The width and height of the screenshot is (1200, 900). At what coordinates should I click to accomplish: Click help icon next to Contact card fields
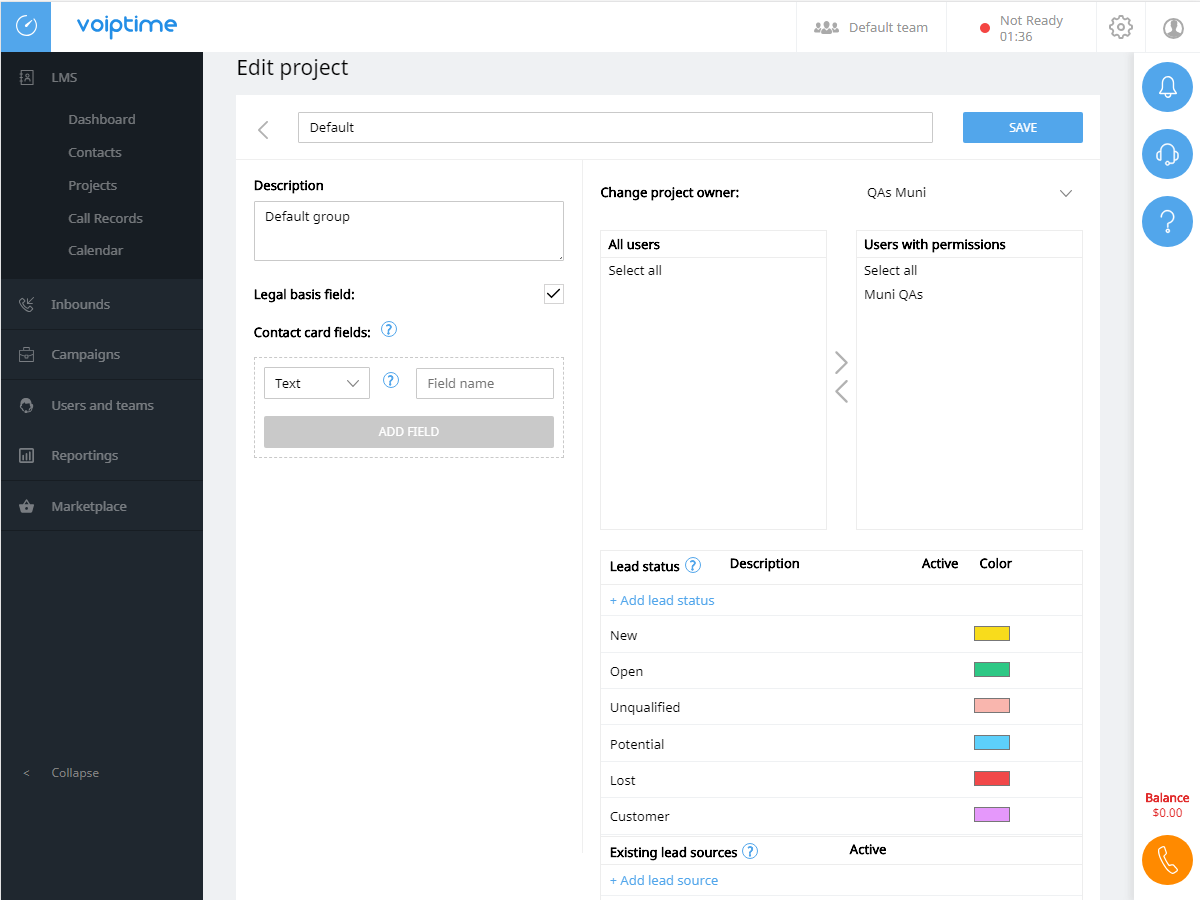389,329
